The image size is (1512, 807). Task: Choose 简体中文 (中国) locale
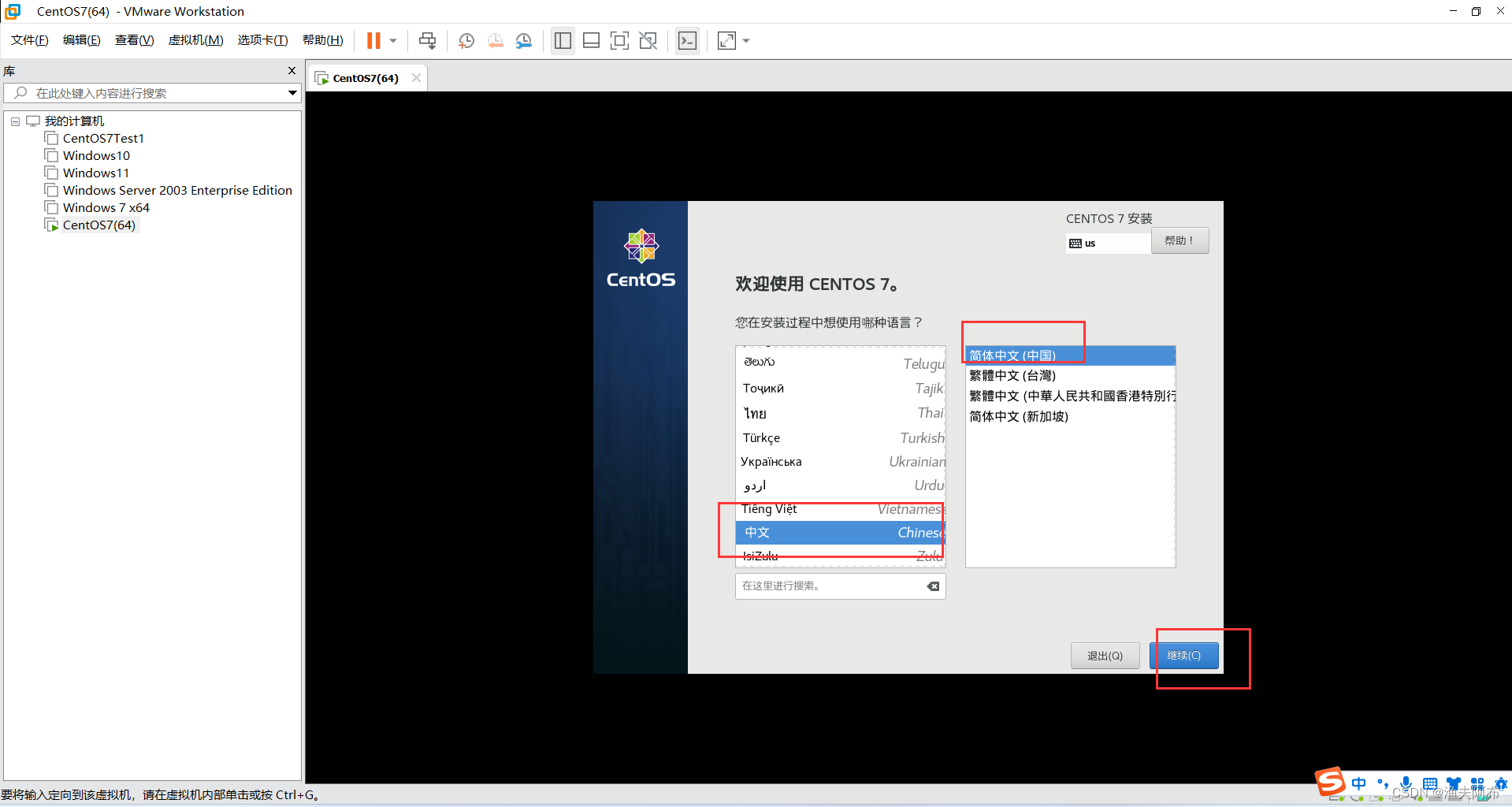pos(1070,355)
